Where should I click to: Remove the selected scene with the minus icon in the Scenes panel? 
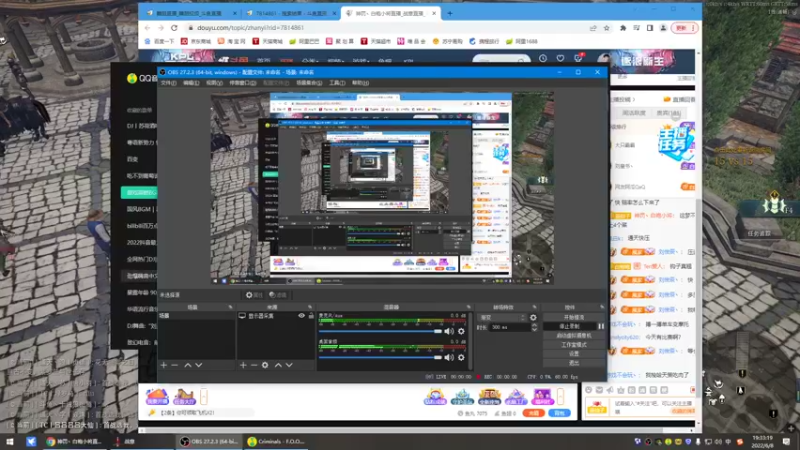click(x=174, y=365)
